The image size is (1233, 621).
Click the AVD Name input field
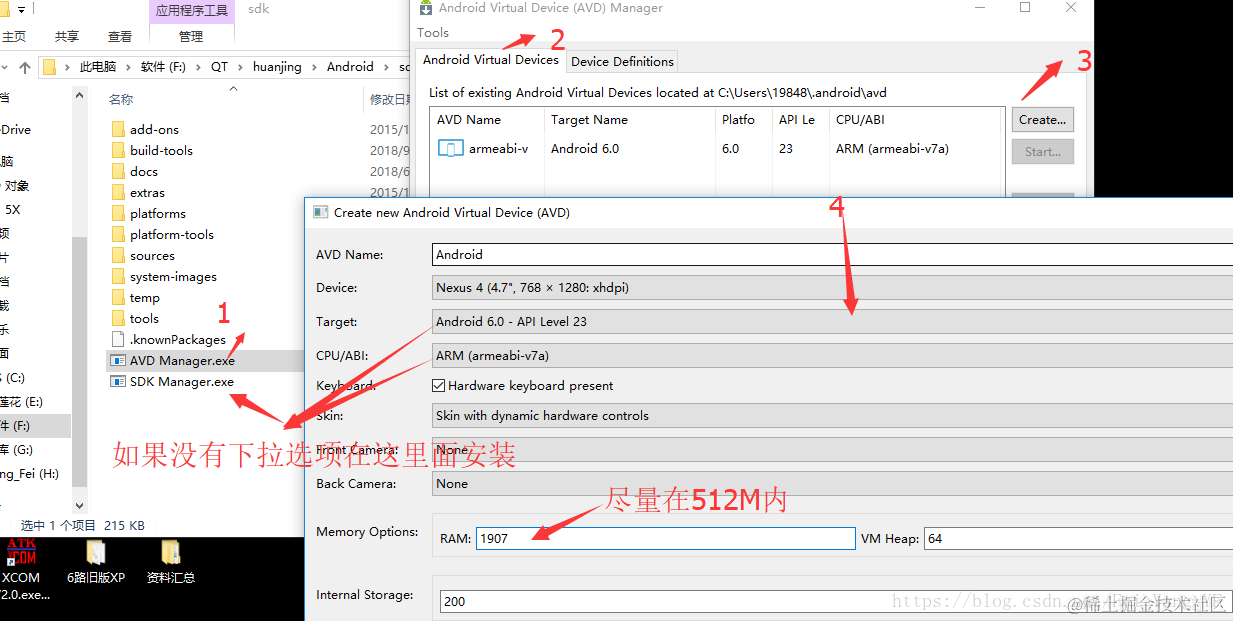pyautogui.click(x=832, y=254)
